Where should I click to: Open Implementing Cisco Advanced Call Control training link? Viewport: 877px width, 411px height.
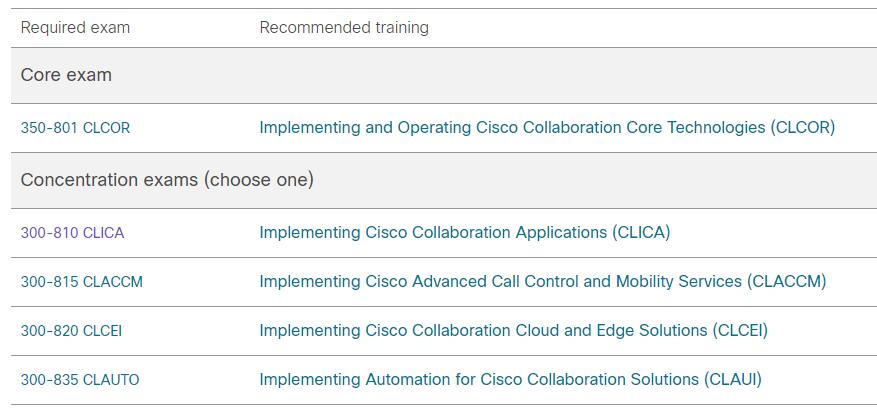(x=543, y=281)
